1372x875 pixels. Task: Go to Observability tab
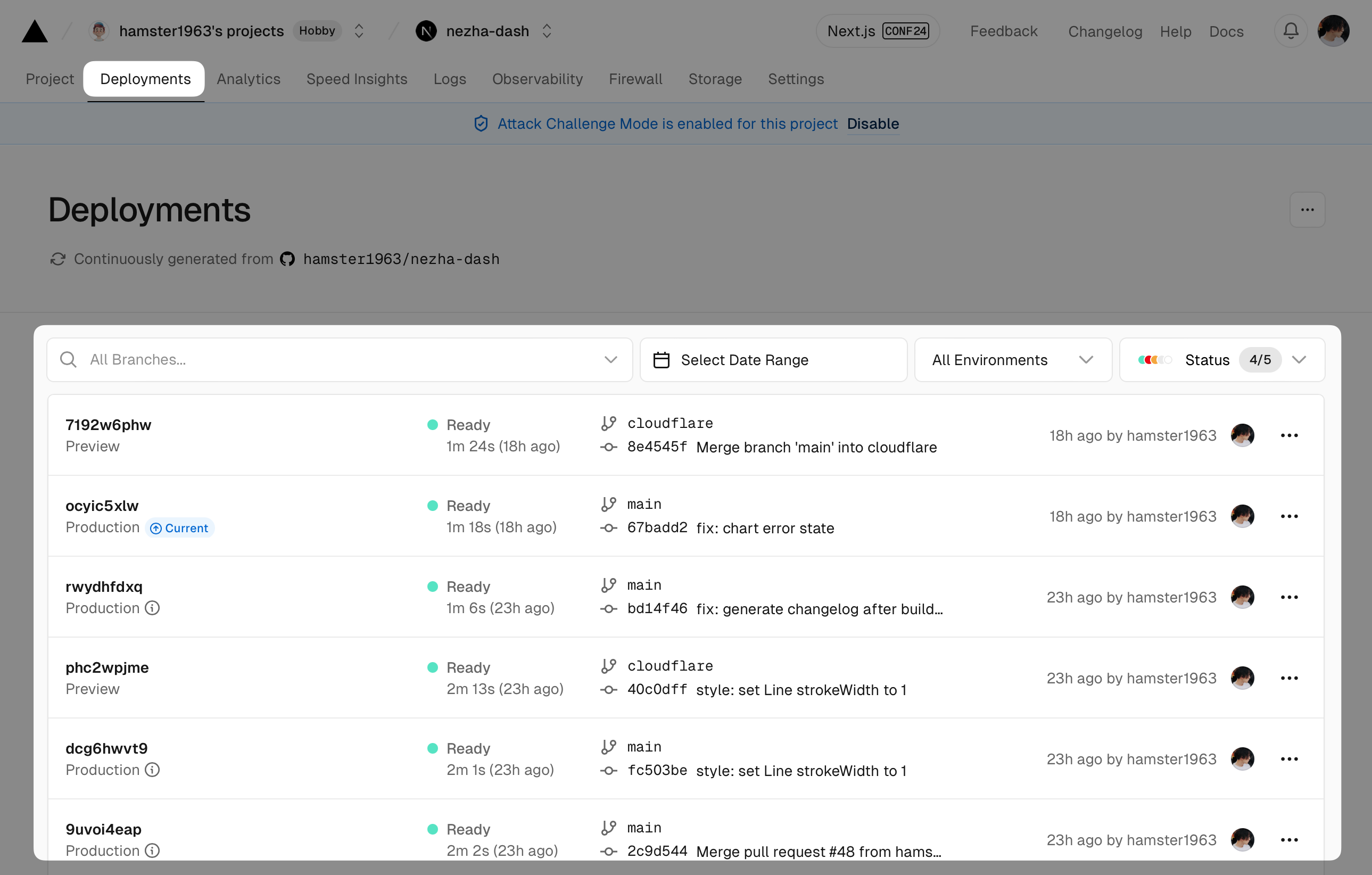[538, 79]
